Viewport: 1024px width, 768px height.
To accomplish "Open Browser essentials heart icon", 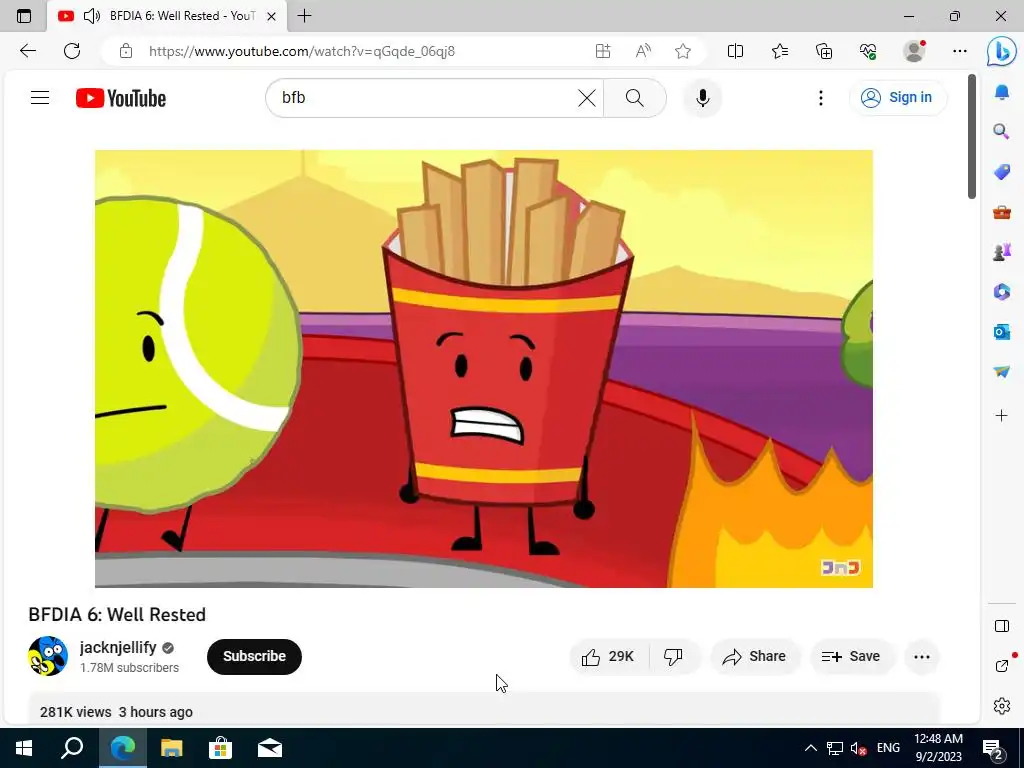I will coord(868,51).
